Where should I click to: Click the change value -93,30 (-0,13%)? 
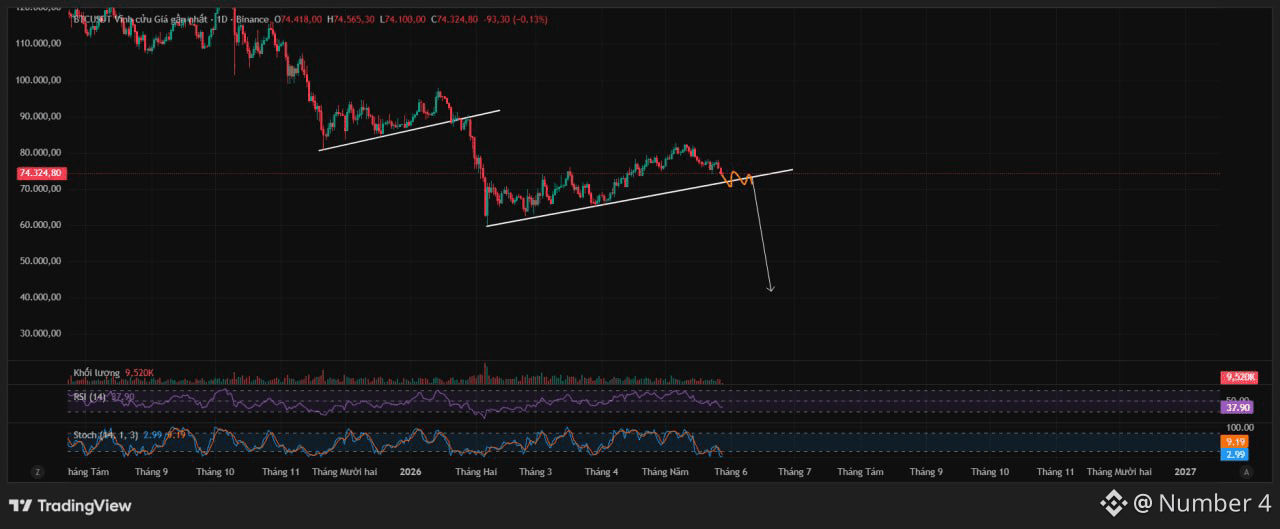tap(517, 18)
